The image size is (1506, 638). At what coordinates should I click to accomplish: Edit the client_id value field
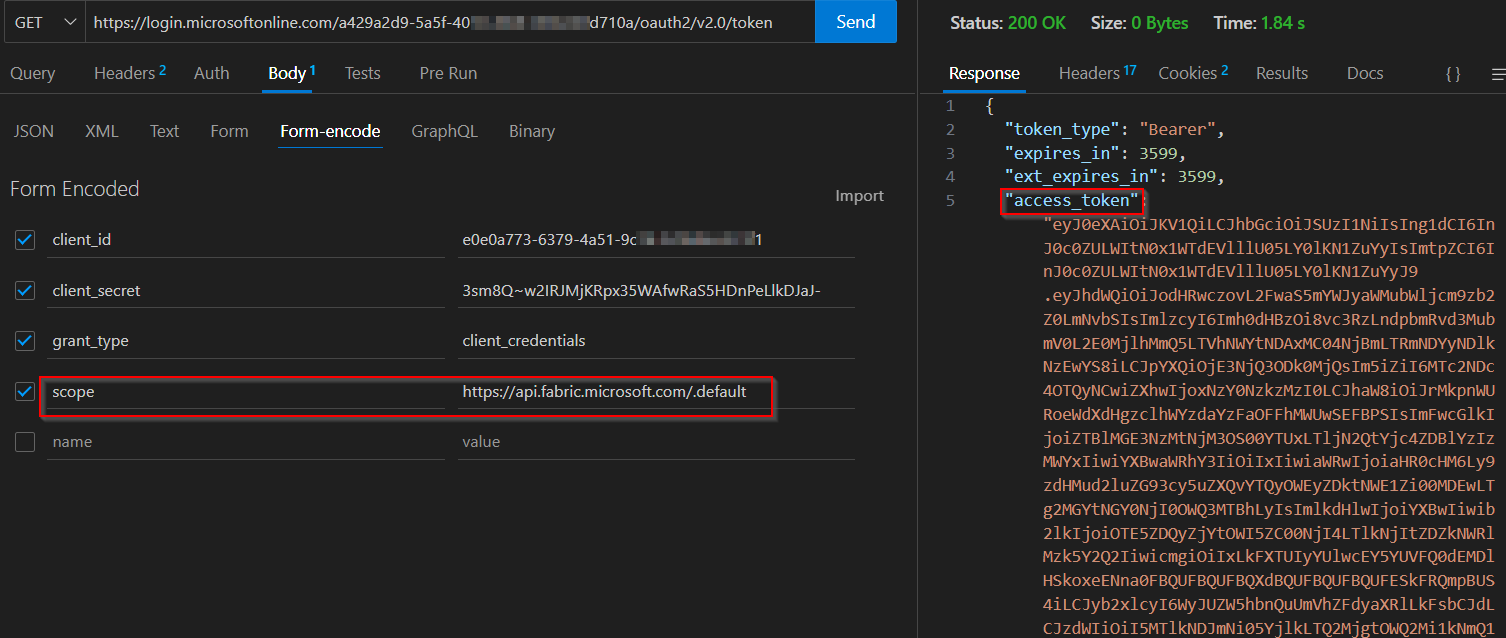click(656, 240)
